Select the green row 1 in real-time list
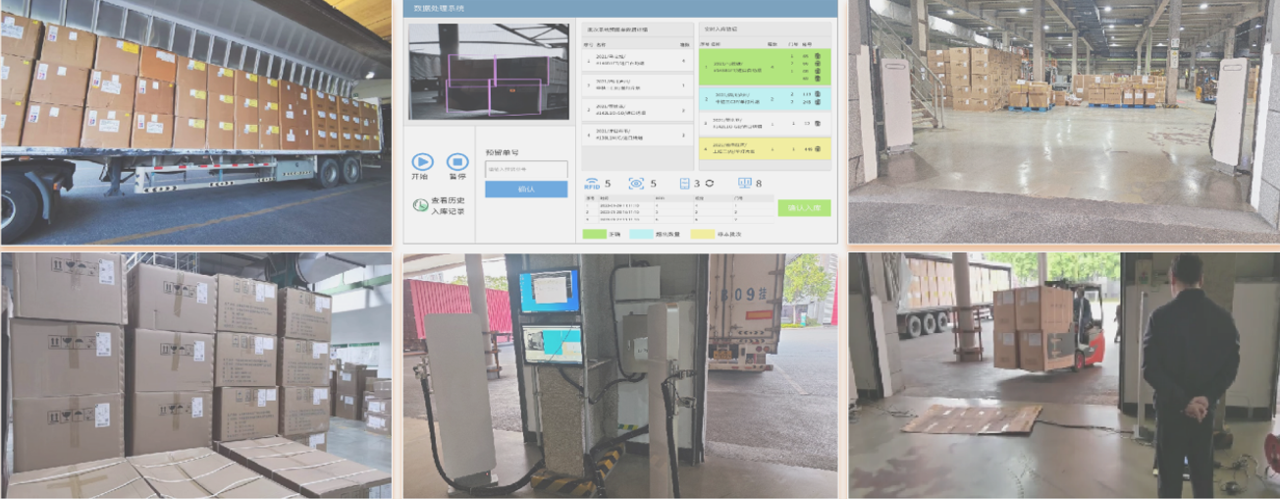This screenshot has width=1280, height=499. (765, 67)
